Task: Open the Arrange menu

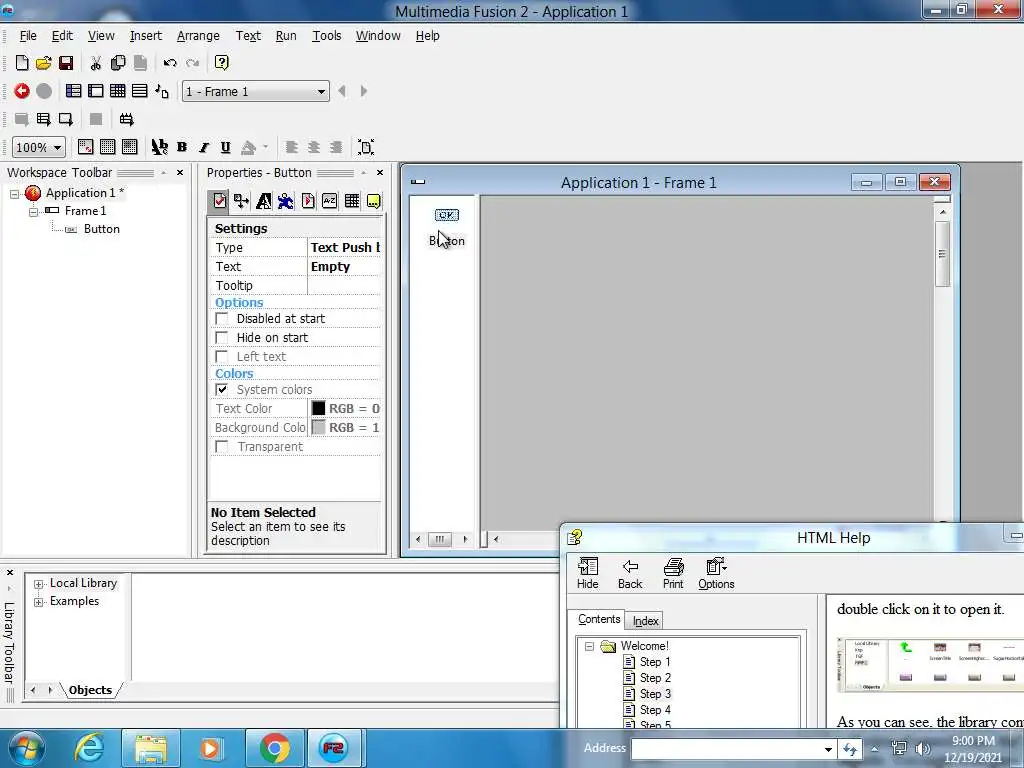Action: [x=198, y=36]
